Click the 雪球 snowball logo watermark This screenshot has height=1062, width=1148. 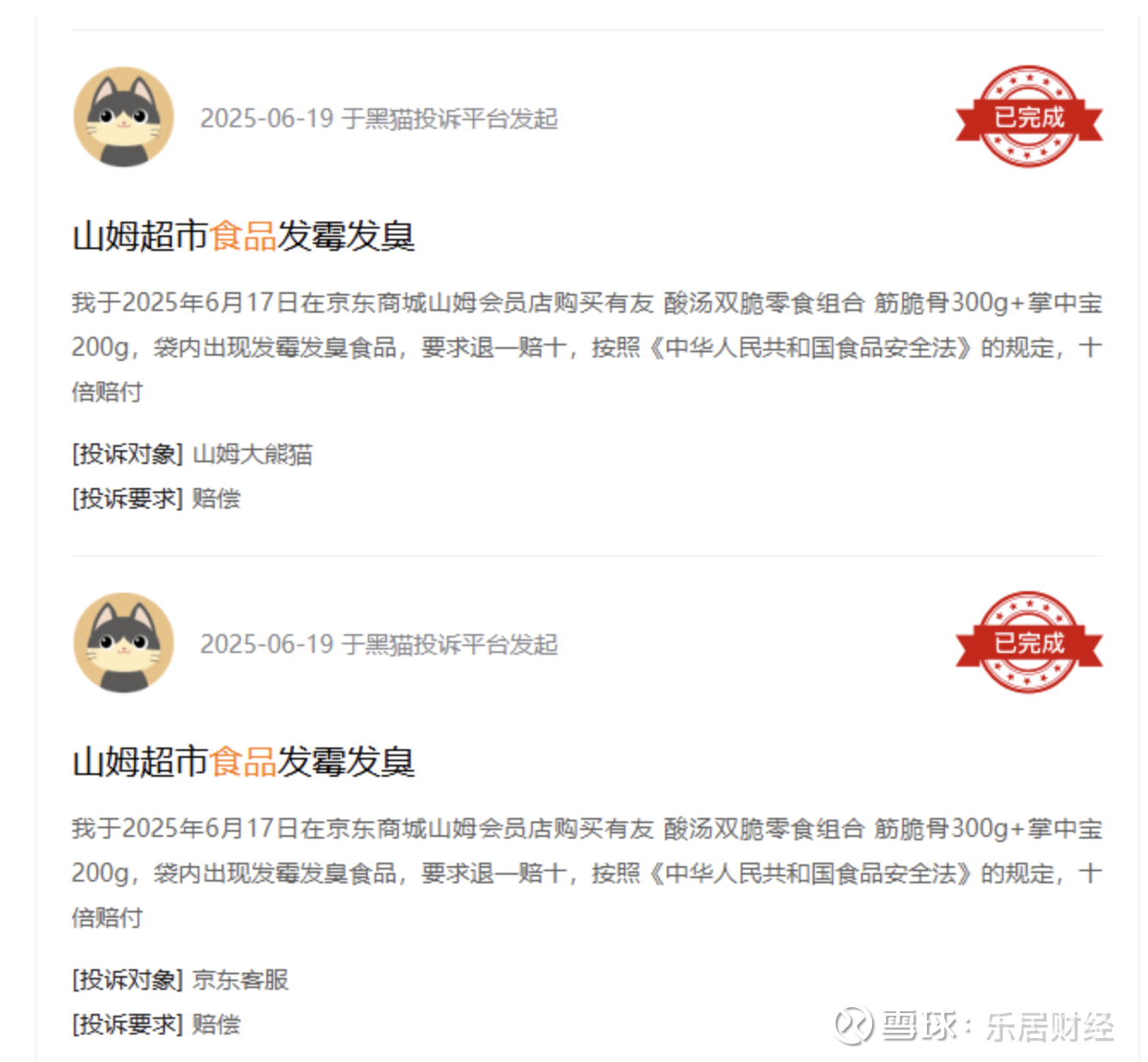pyautogui.click(x=854, y=1025)
